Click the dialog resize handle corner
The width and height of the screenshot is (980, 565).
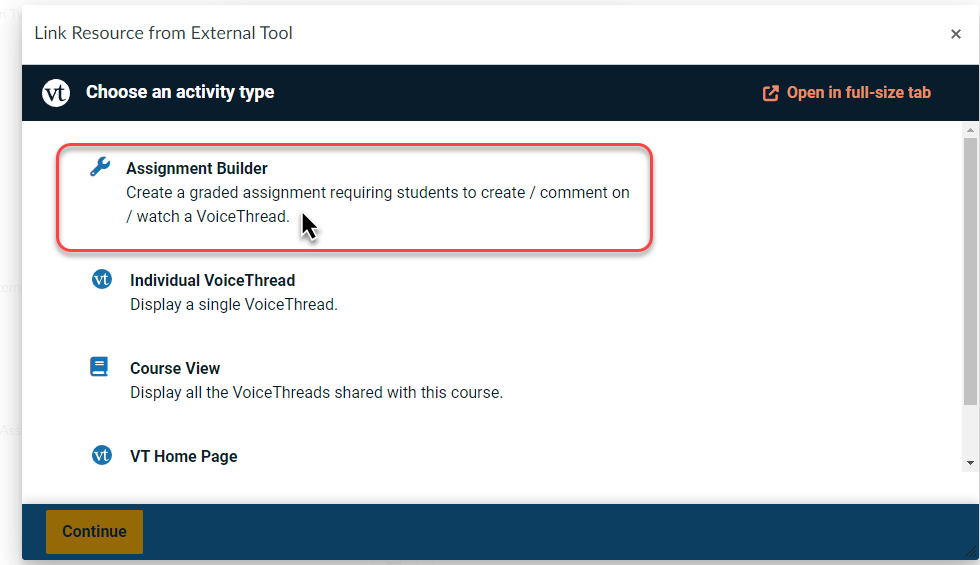tap(971, 552)
